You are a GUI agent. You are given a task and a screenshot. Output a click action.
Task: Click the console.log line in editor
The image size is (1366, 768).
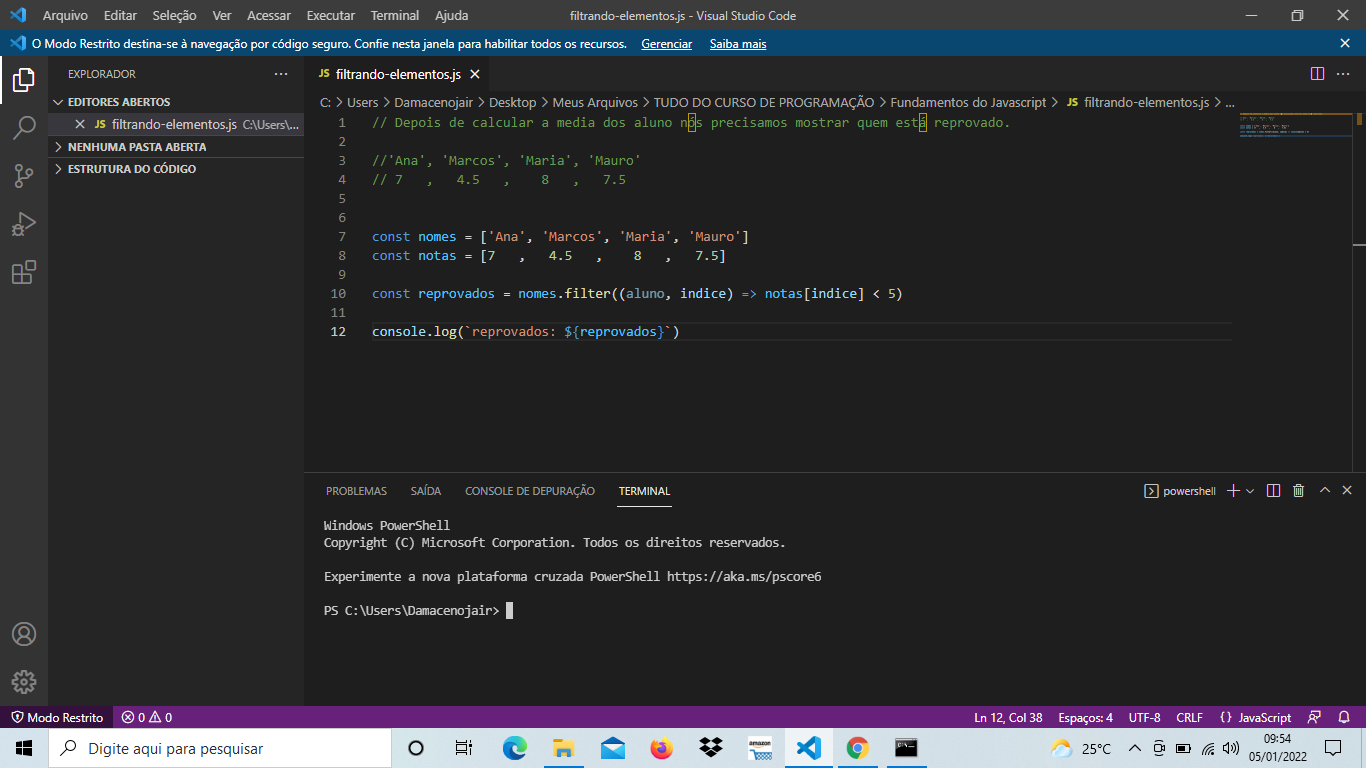[525, 332]
